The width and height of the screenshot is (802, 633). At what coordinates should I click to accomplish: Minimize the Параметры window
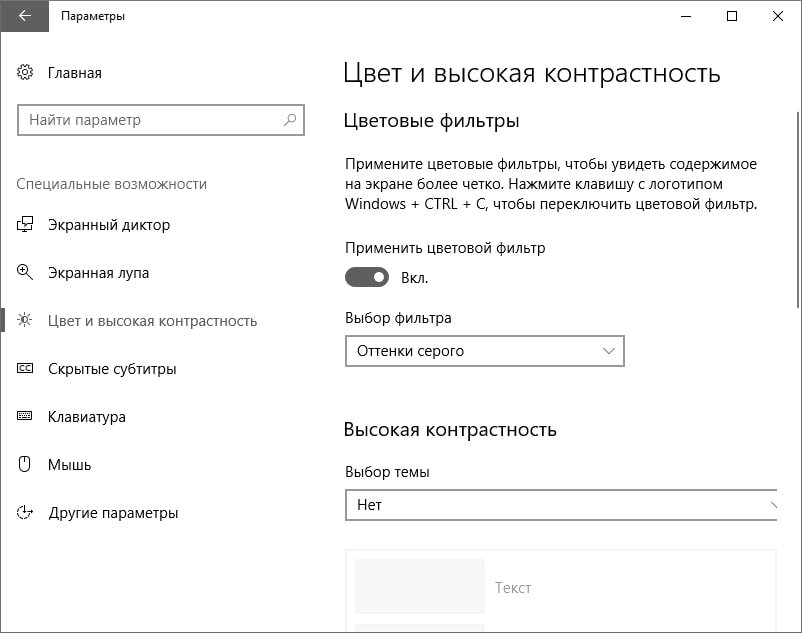point(686,16)
